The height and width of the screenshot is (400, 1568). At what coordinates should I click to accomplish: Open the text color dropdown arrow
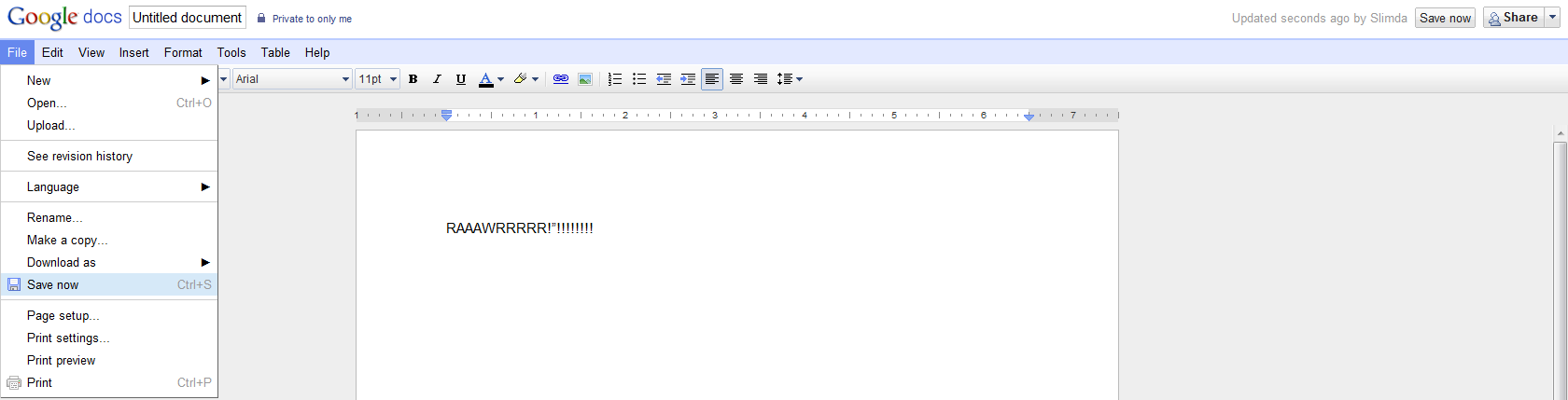click(x=501, y=79)
